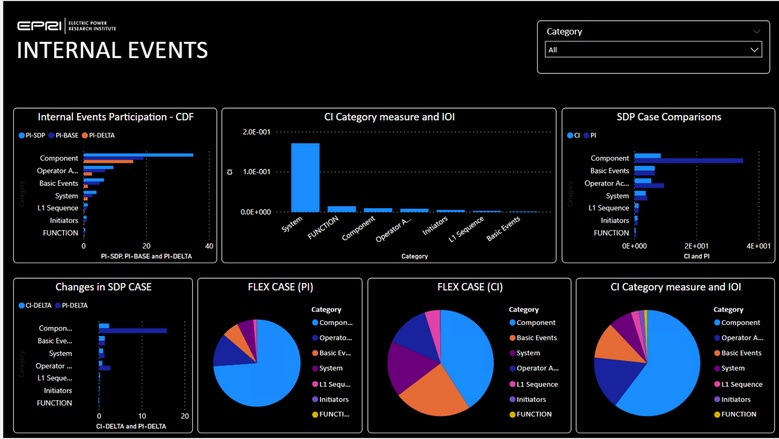The image size is (779, 439).
Task: Click L1 Sequence legend marker in CI Category pie
Action: [x=717, y=384]
